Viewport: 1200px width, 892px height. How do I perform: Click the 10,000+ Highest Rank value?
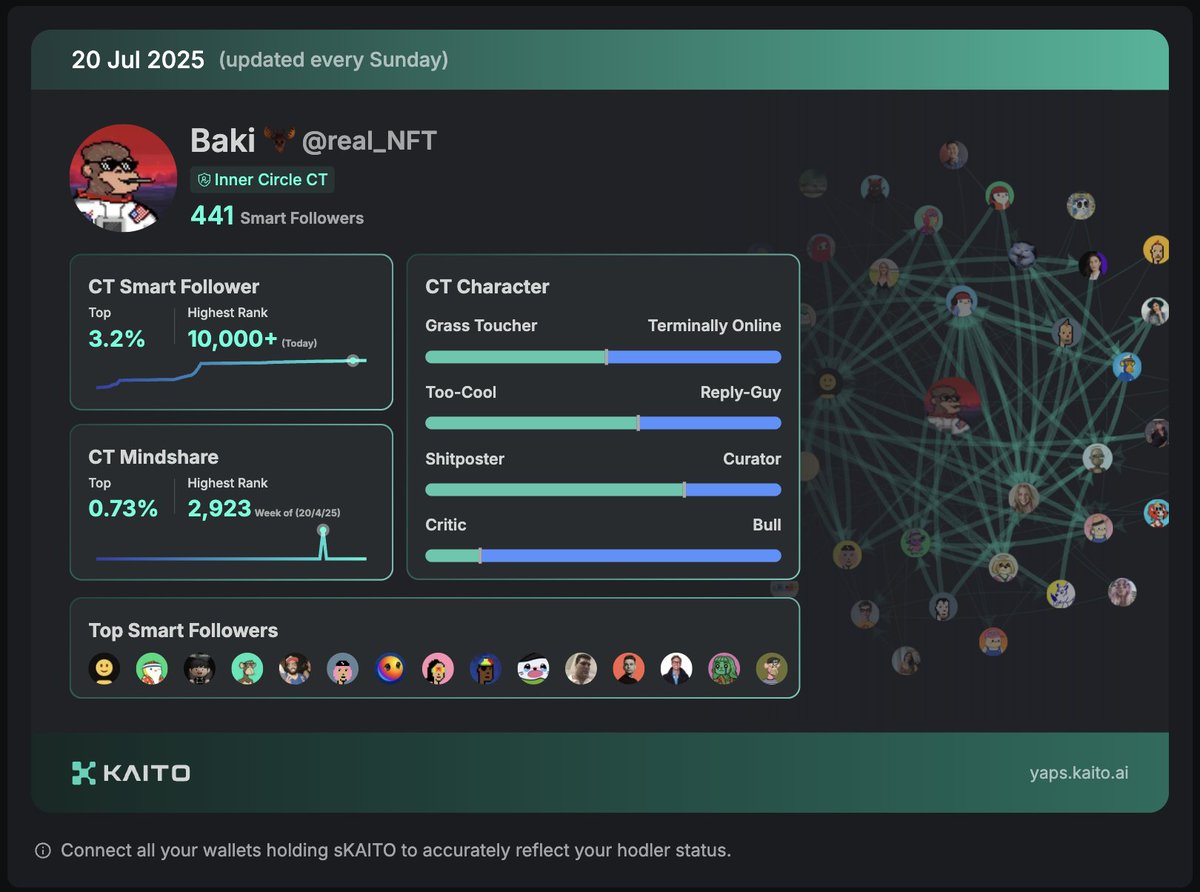(232, 339)
